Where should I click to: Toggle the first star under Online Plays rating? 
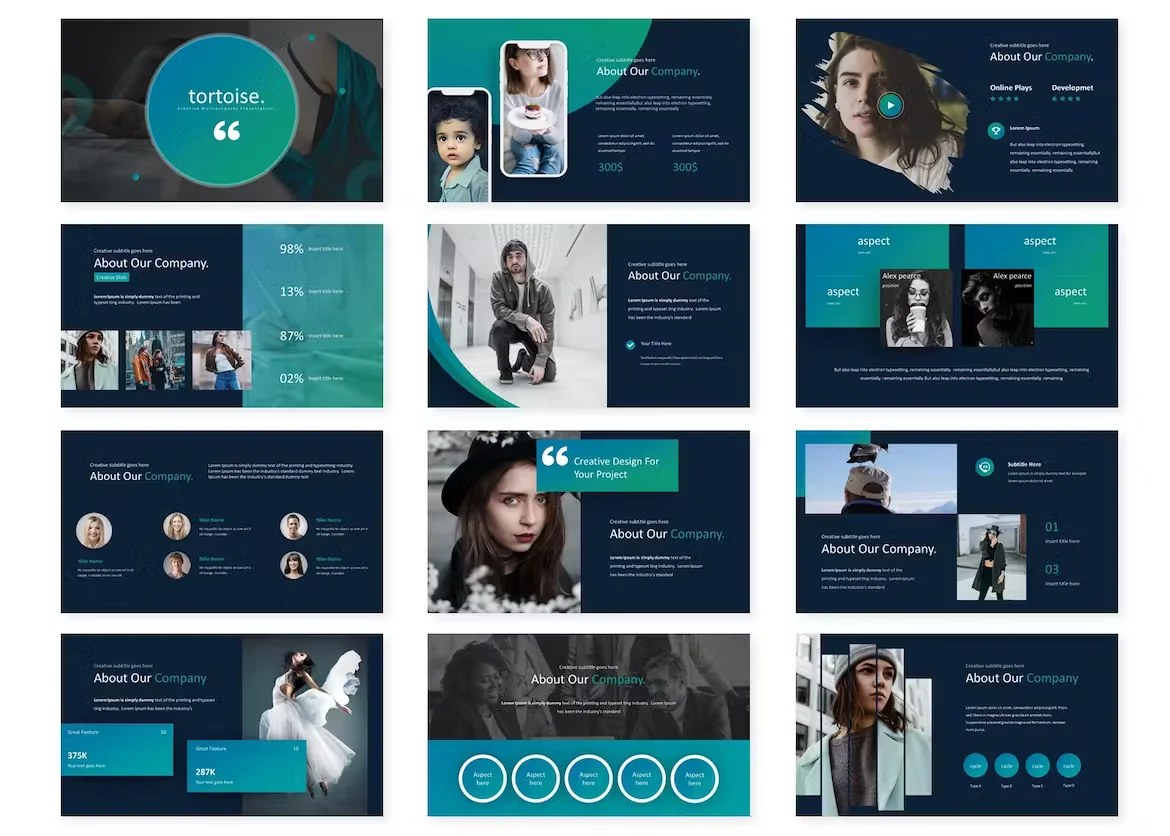point(993,99)
